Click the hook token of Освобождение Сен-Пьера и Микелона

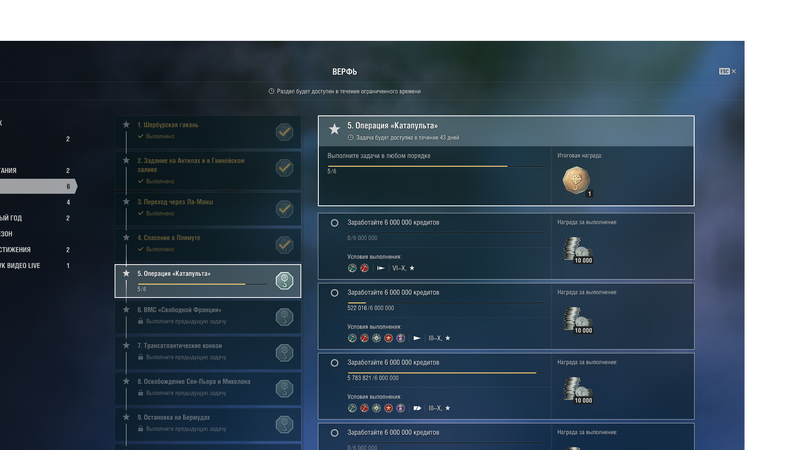coord(284,389)
